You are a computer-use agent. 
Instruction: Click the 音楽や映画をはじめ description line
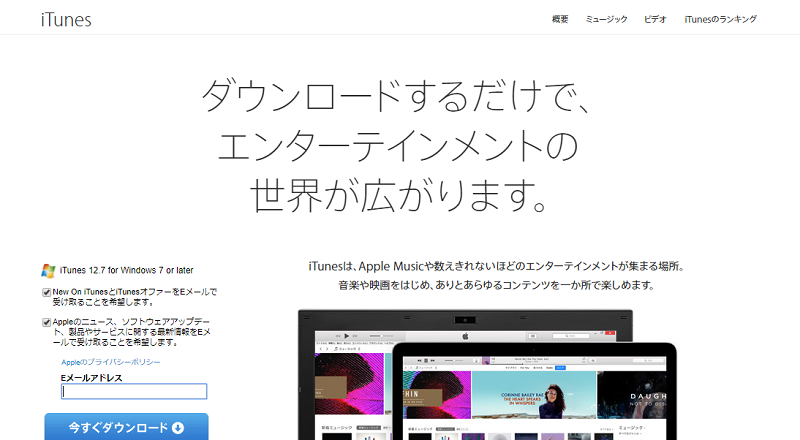496,285
